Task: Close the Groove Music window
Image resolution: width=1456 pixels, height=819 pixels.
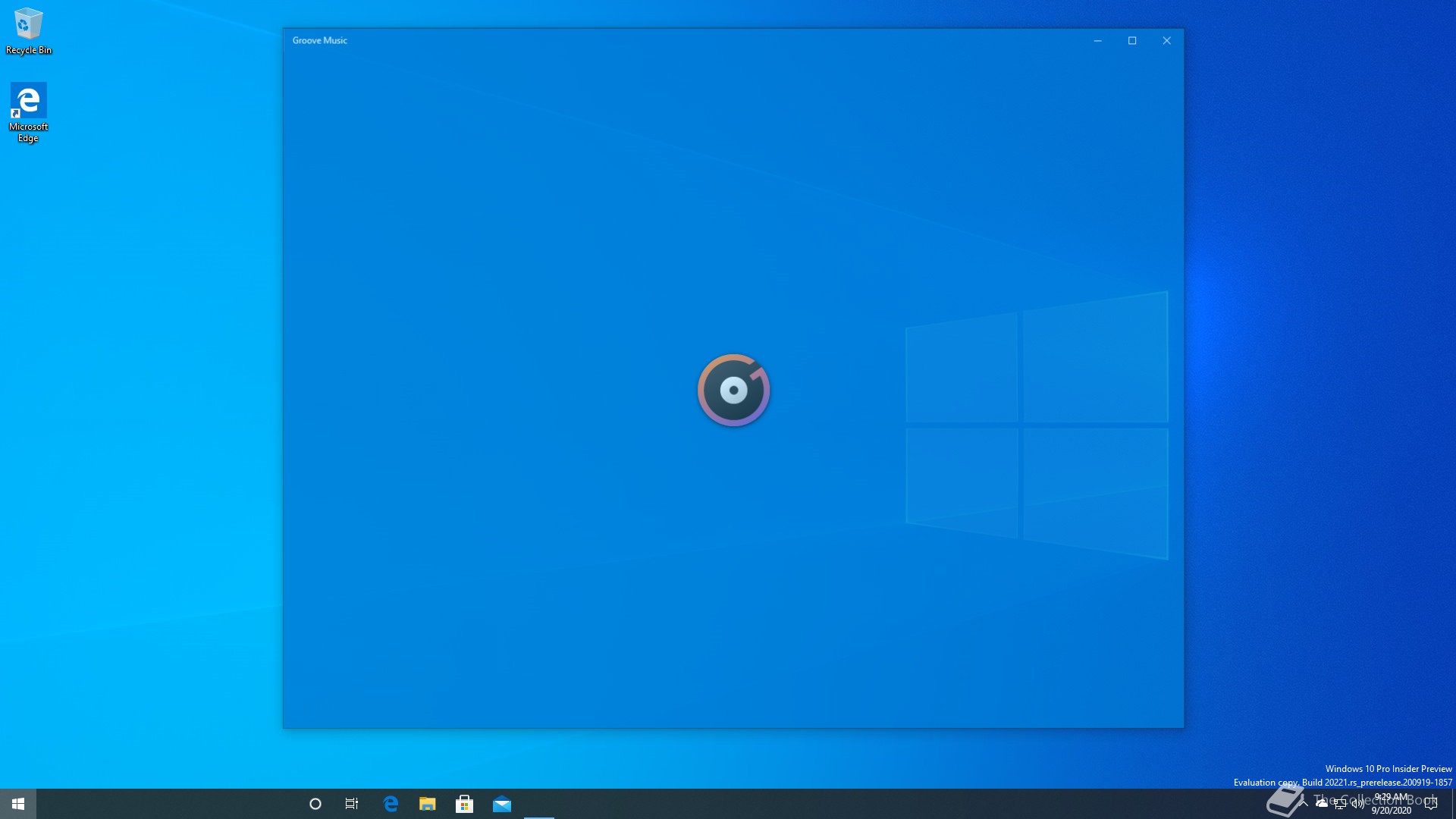Action: 1167,41
